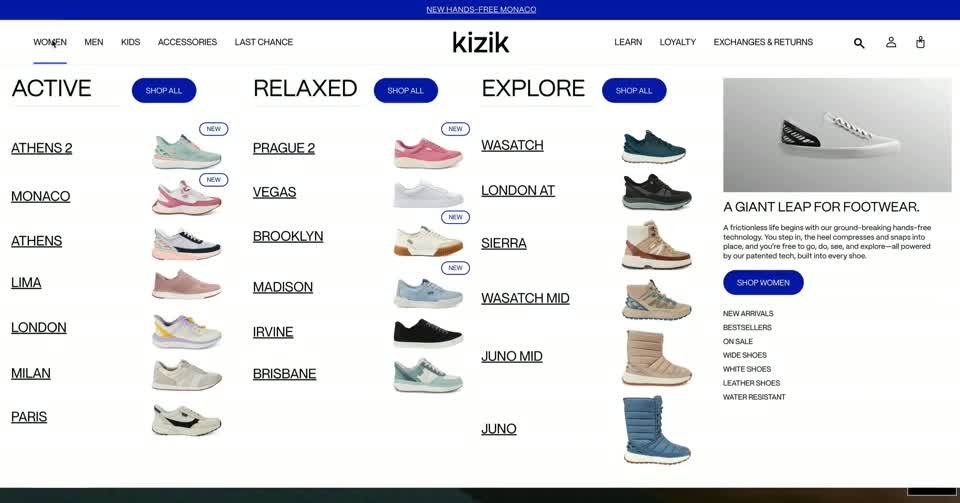Open the Accessories menu
Image resolution: width=960 pixels, height=503 pixels.
(187, 42)
